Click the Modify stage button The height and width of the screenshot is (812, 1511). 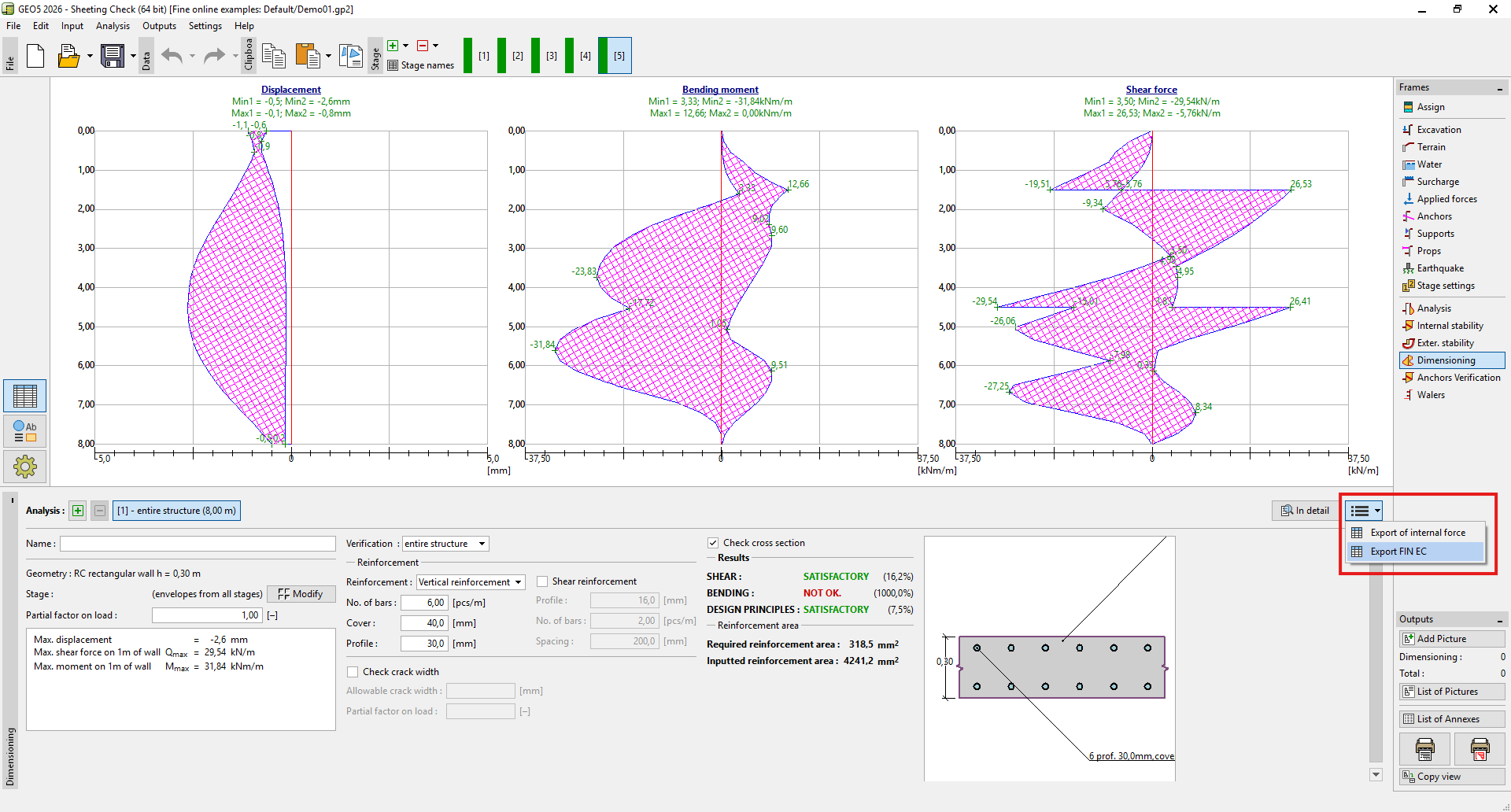coord(301,594)
